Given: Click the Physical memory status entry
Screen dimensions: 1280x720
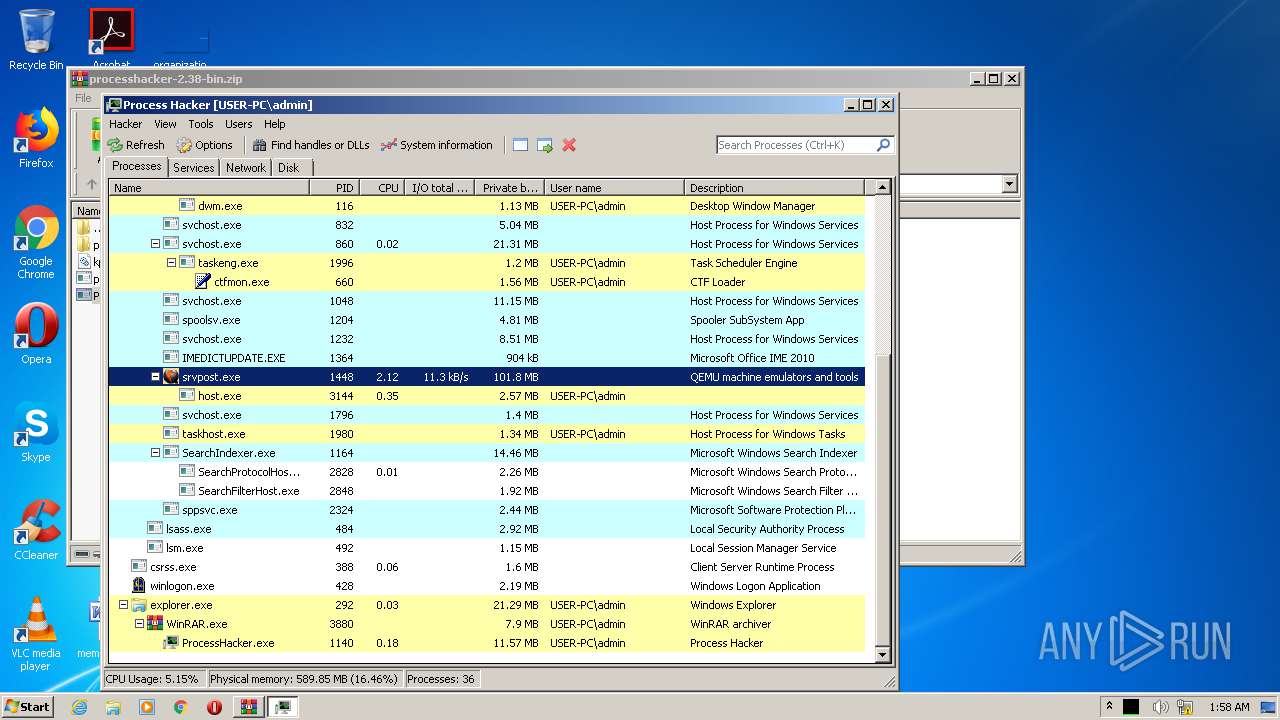Looking at the screenshot, I should [303, 679].
